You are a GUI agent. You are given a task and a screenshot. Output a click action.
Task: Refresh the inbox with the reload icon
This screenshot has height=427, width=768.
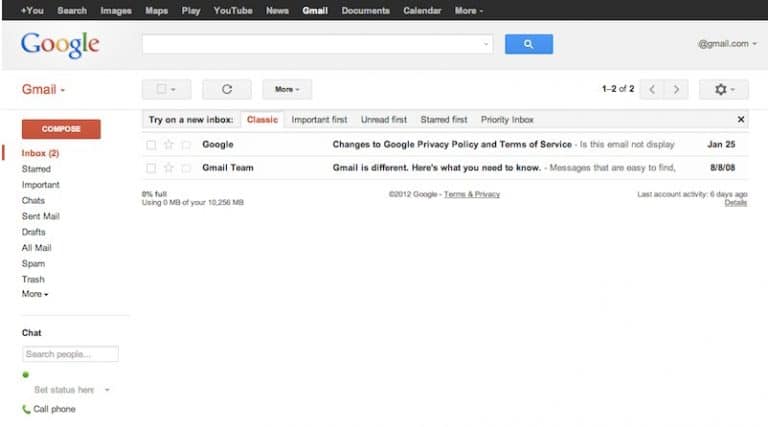coord(227,89)
